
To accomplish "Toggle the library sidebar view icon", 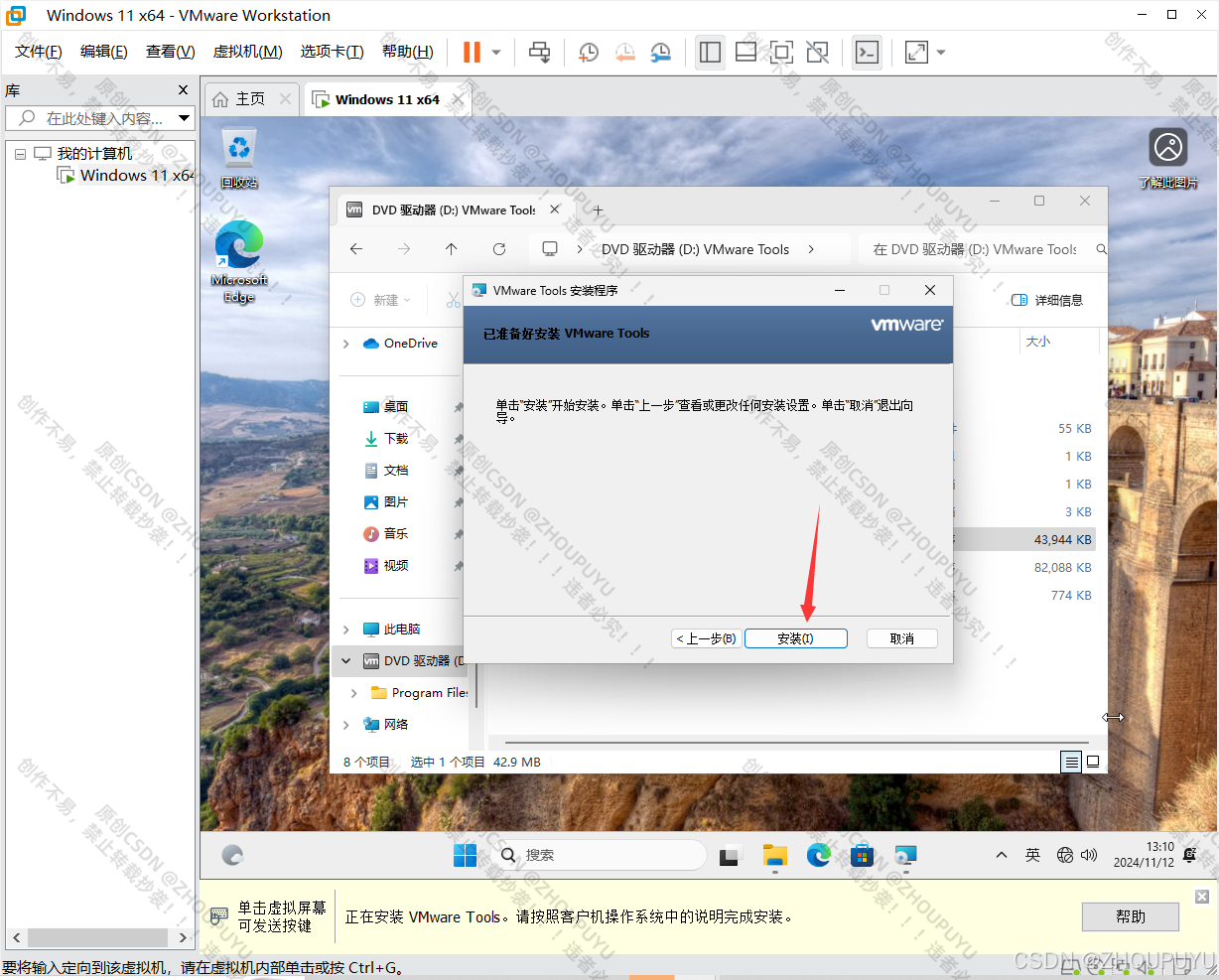I will (x=710, y=52).
